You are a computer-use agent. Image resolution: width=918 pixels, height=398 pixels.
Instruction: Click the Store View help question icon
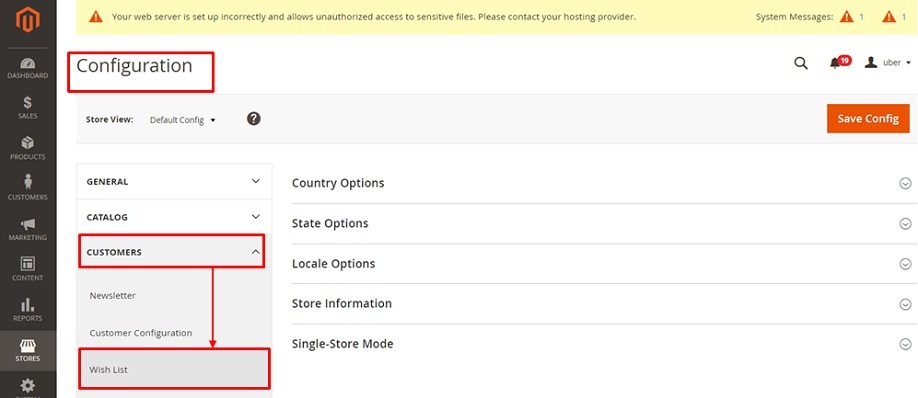(x=253, y=119)
